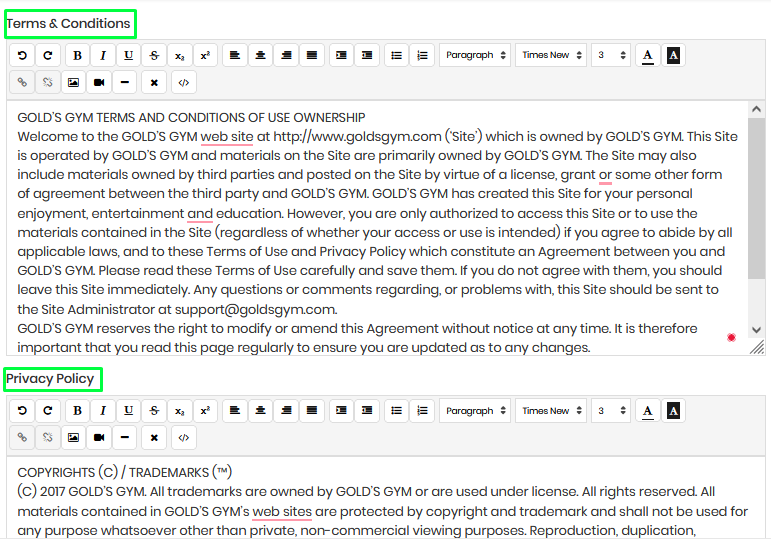The image size is (771, 540).
Task: Clear formatting in Privacy Policy editor
Action: 154,437
